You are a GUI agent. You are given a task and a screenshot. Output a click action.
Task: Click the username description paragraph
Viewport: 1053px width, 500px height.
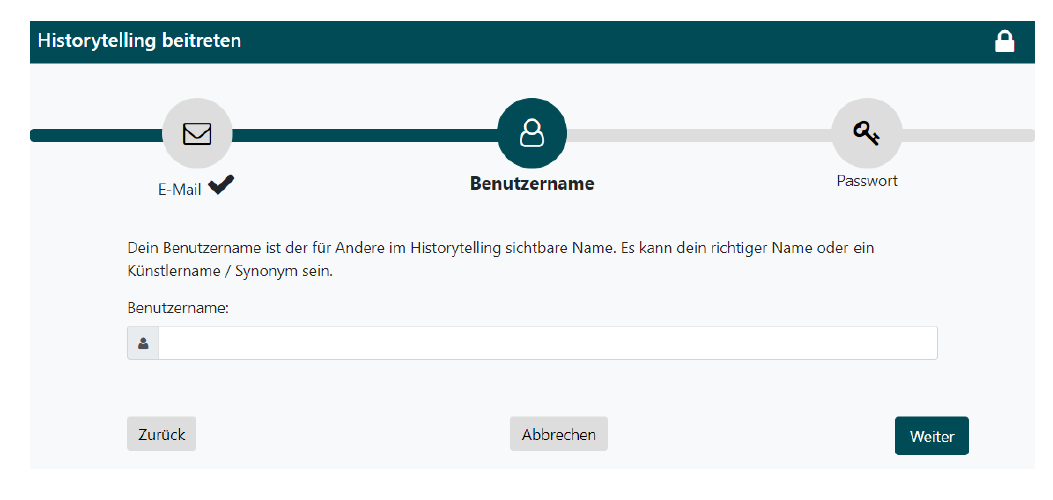tap(500, 260)
